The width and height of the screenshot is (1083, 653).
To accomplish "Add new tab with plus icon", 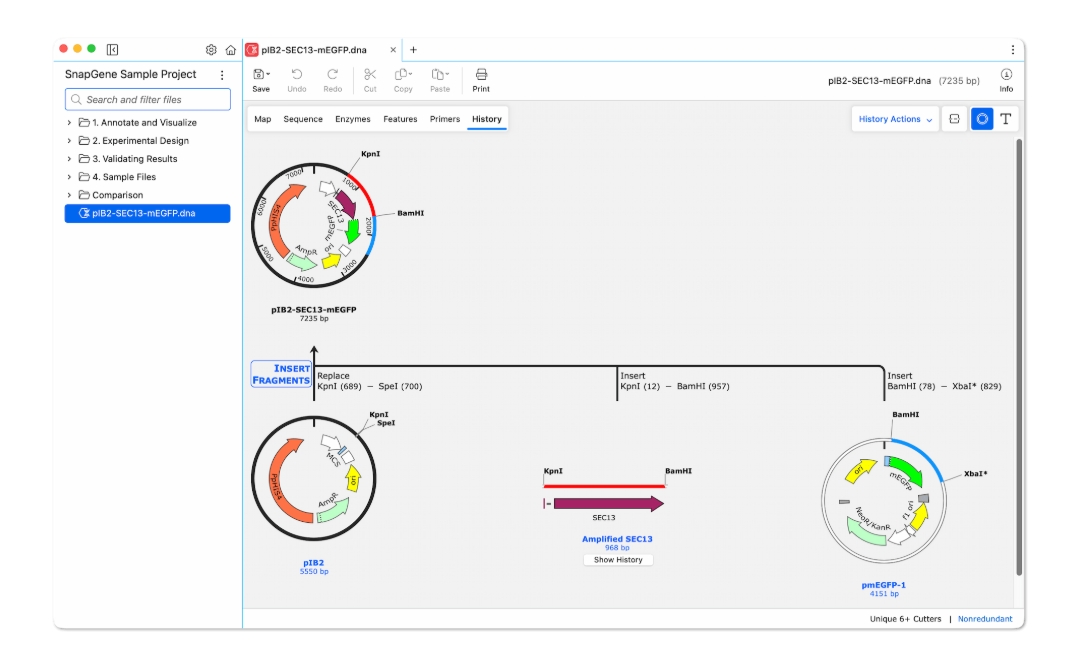I will coord(413,50).
